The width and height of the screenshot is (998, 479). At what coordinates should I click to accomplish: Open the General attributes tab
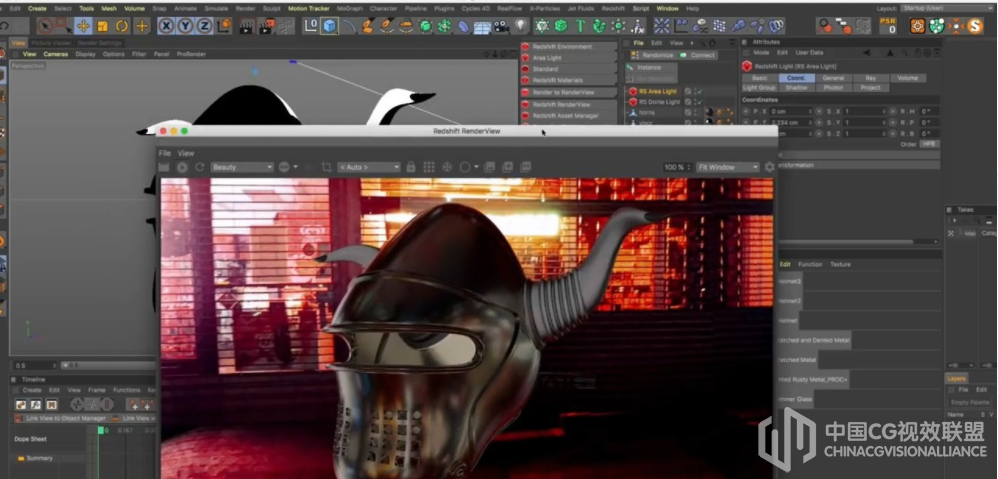[x=833, y=78]
